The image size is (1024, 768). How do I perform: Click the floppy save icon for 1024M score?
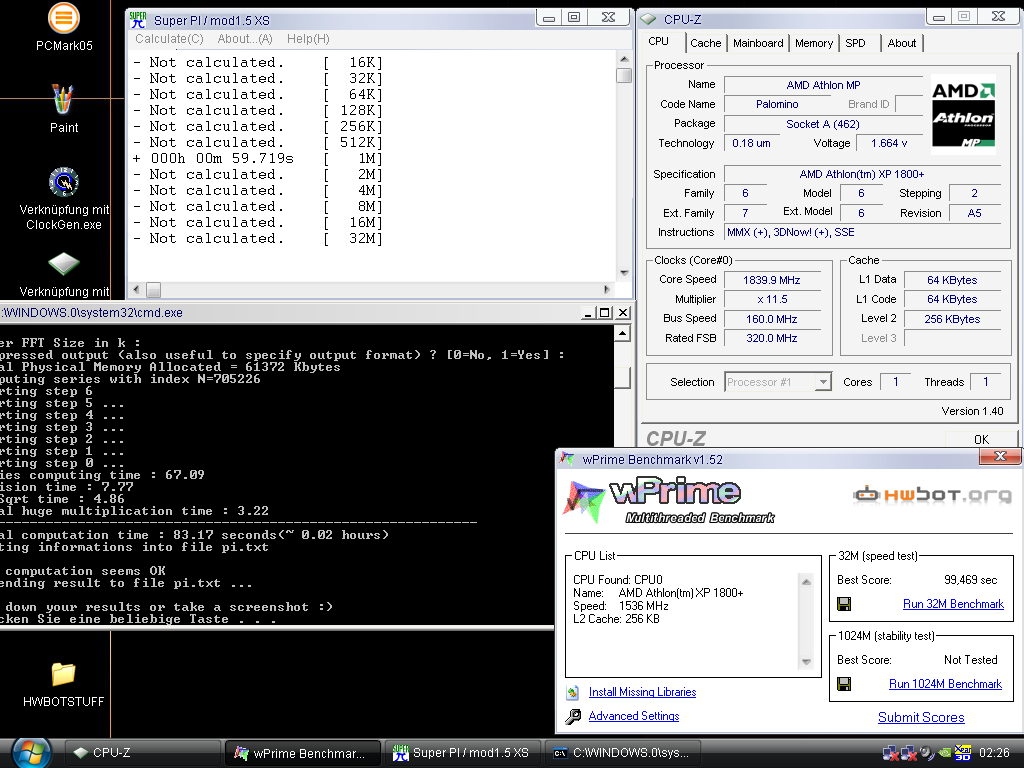click(x=844, y=684)
